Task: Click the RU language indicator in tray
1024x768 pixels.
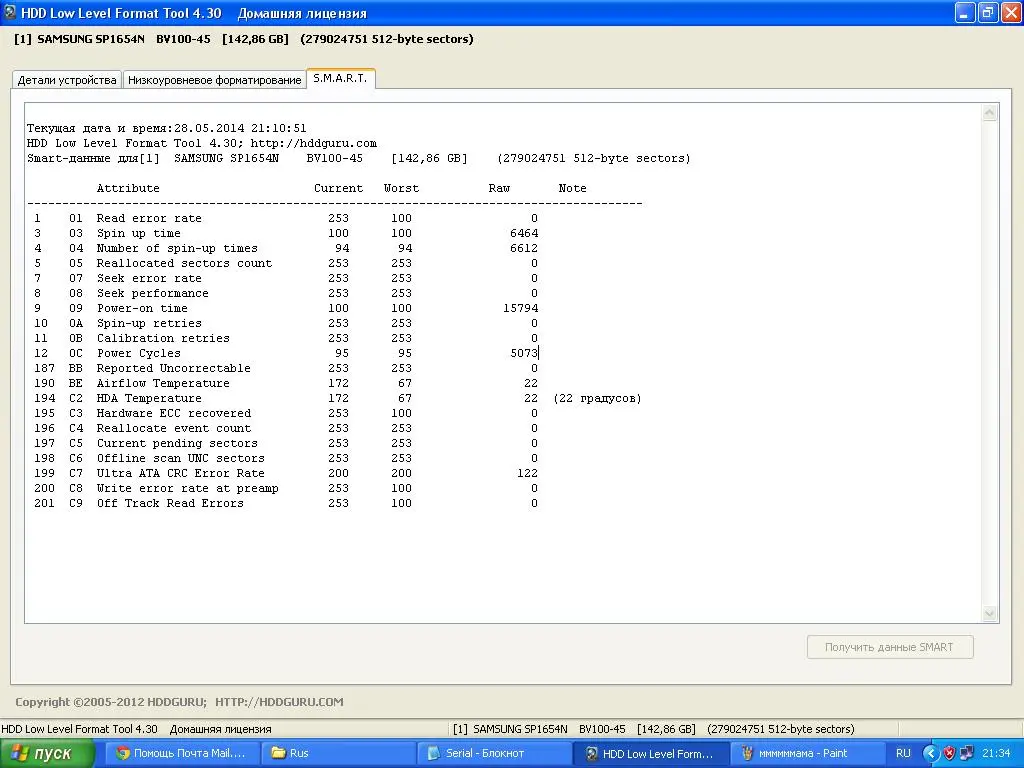Action: tap(903, 753)
